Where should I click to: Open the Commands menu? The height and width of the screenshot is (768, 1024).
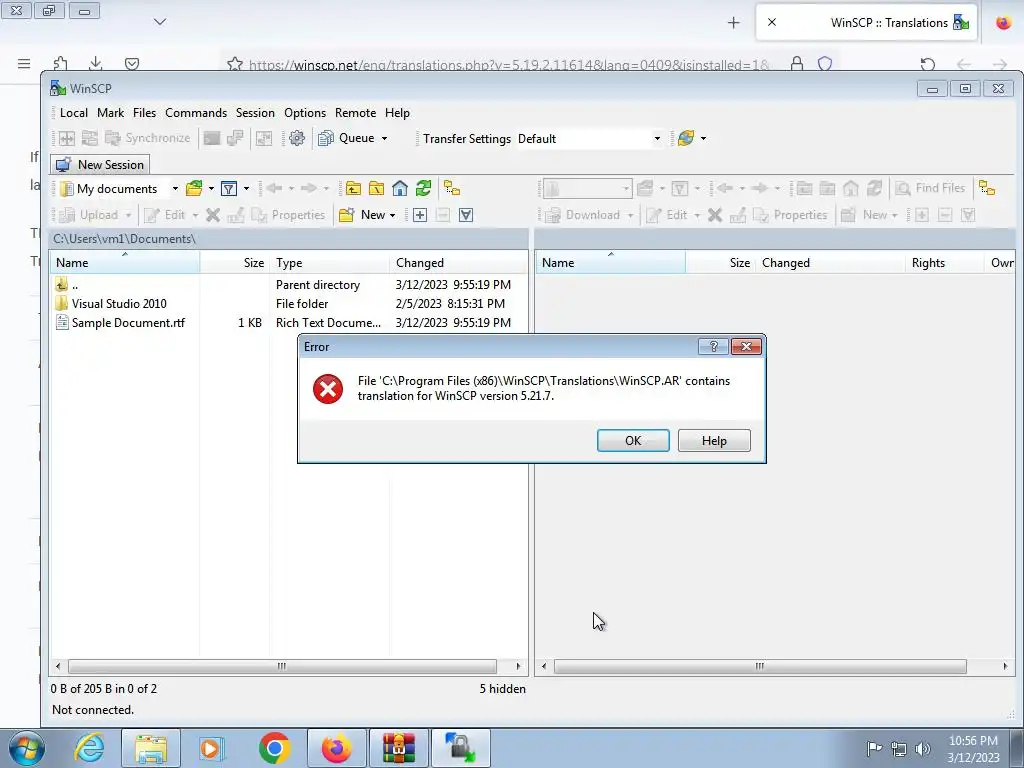pos(196,113)
